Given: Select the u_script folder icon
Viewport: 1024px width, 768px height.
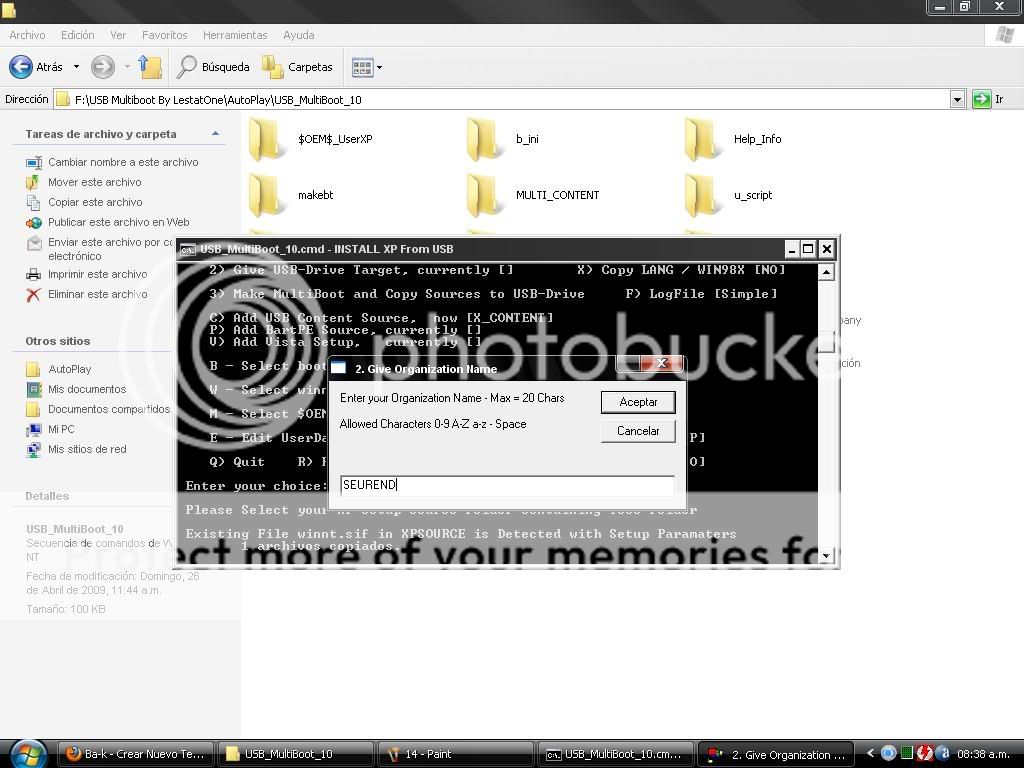Looking at the screenshot, I should click(x=703, y=195).
